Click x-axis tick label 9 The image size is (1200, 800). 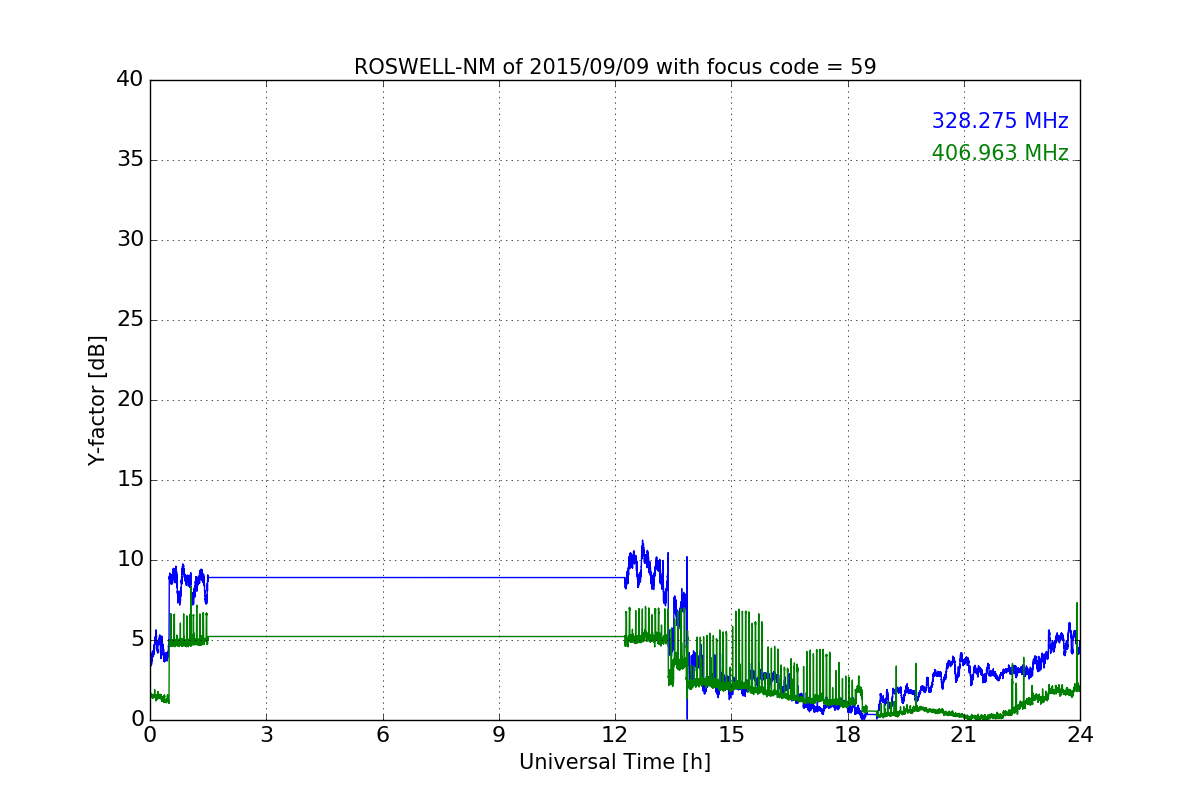click(499, 734)
